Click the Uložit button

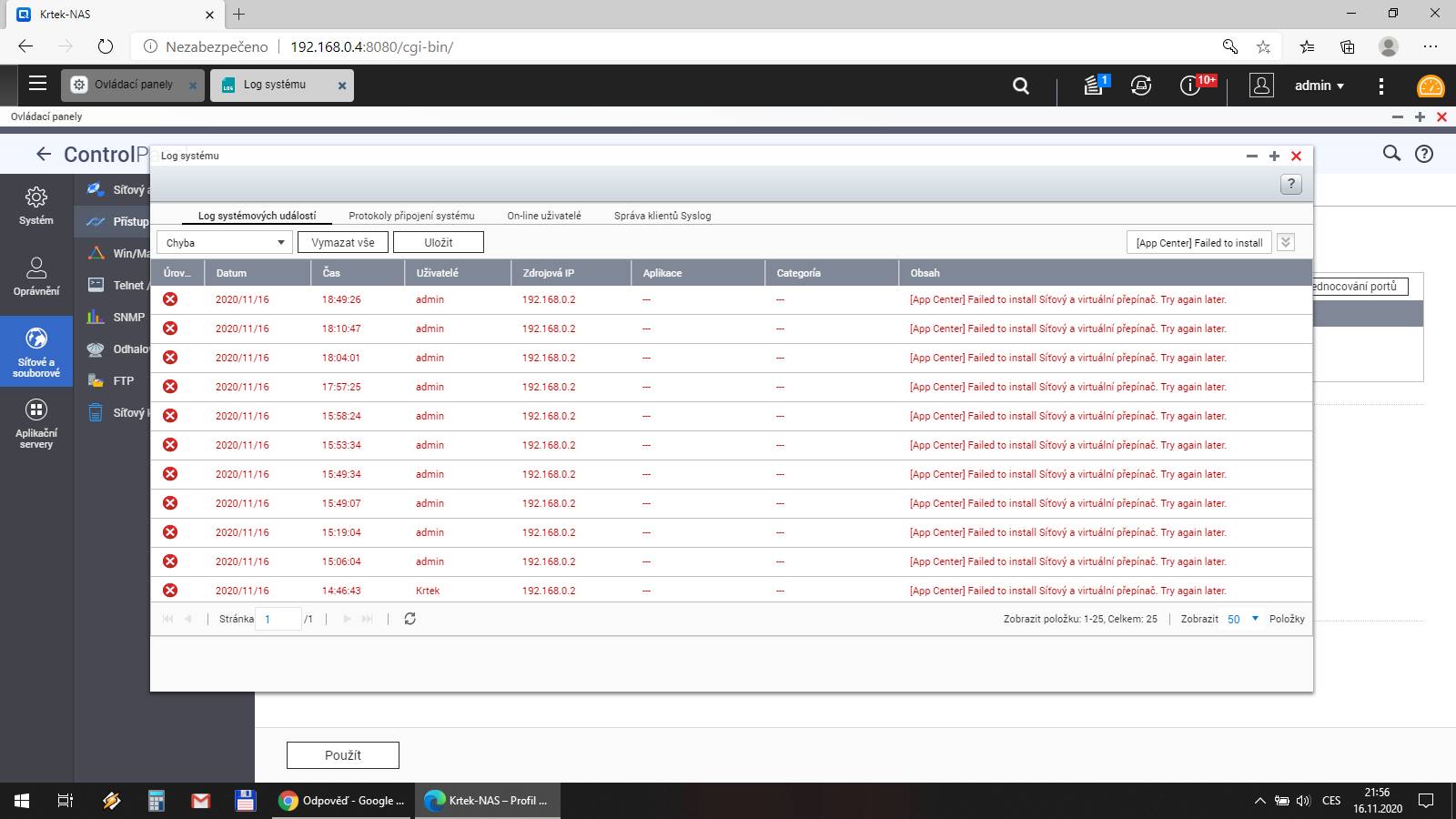point(439,242)
